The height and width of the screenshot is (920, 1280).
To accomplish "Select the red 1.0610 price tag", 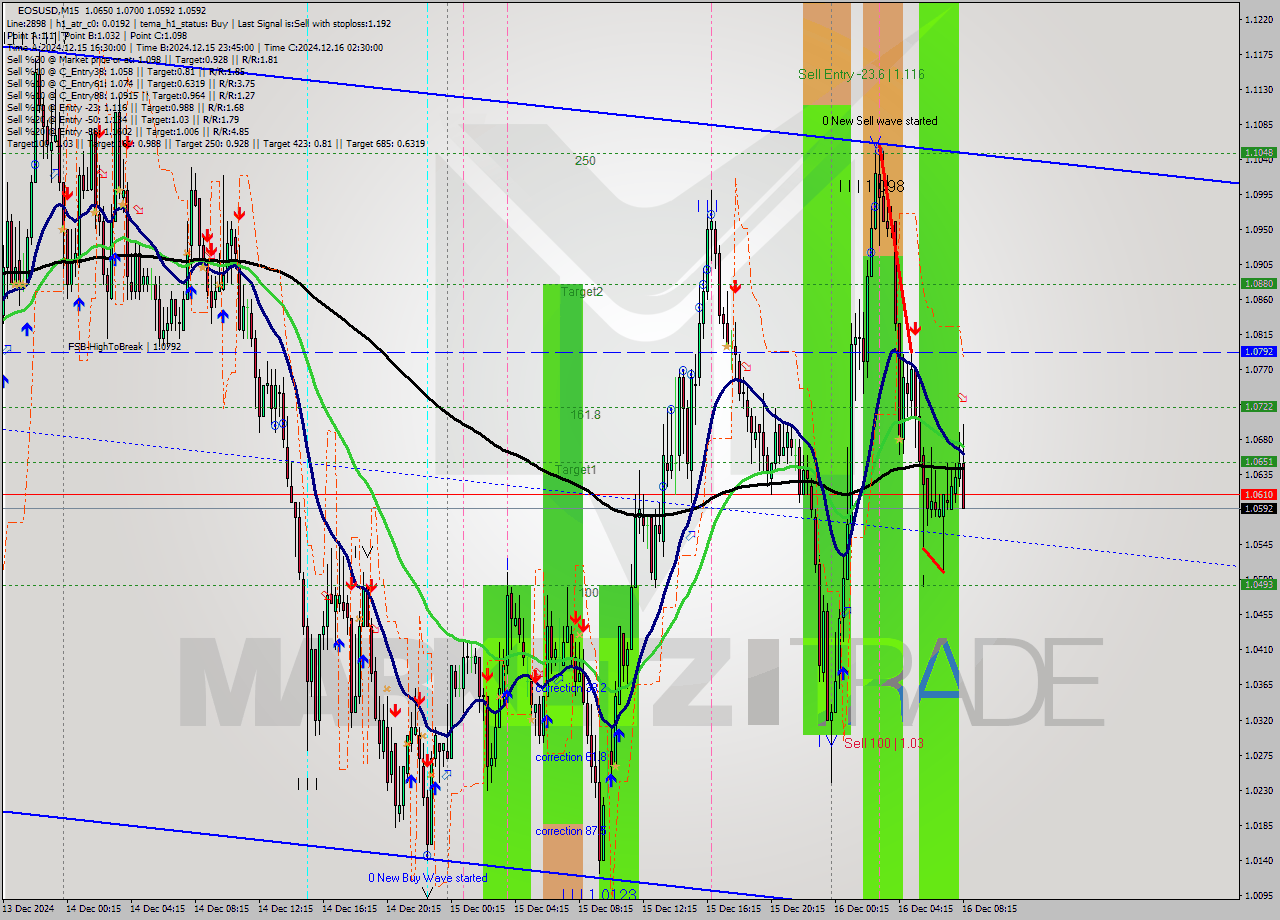I will click(1258, 494).
